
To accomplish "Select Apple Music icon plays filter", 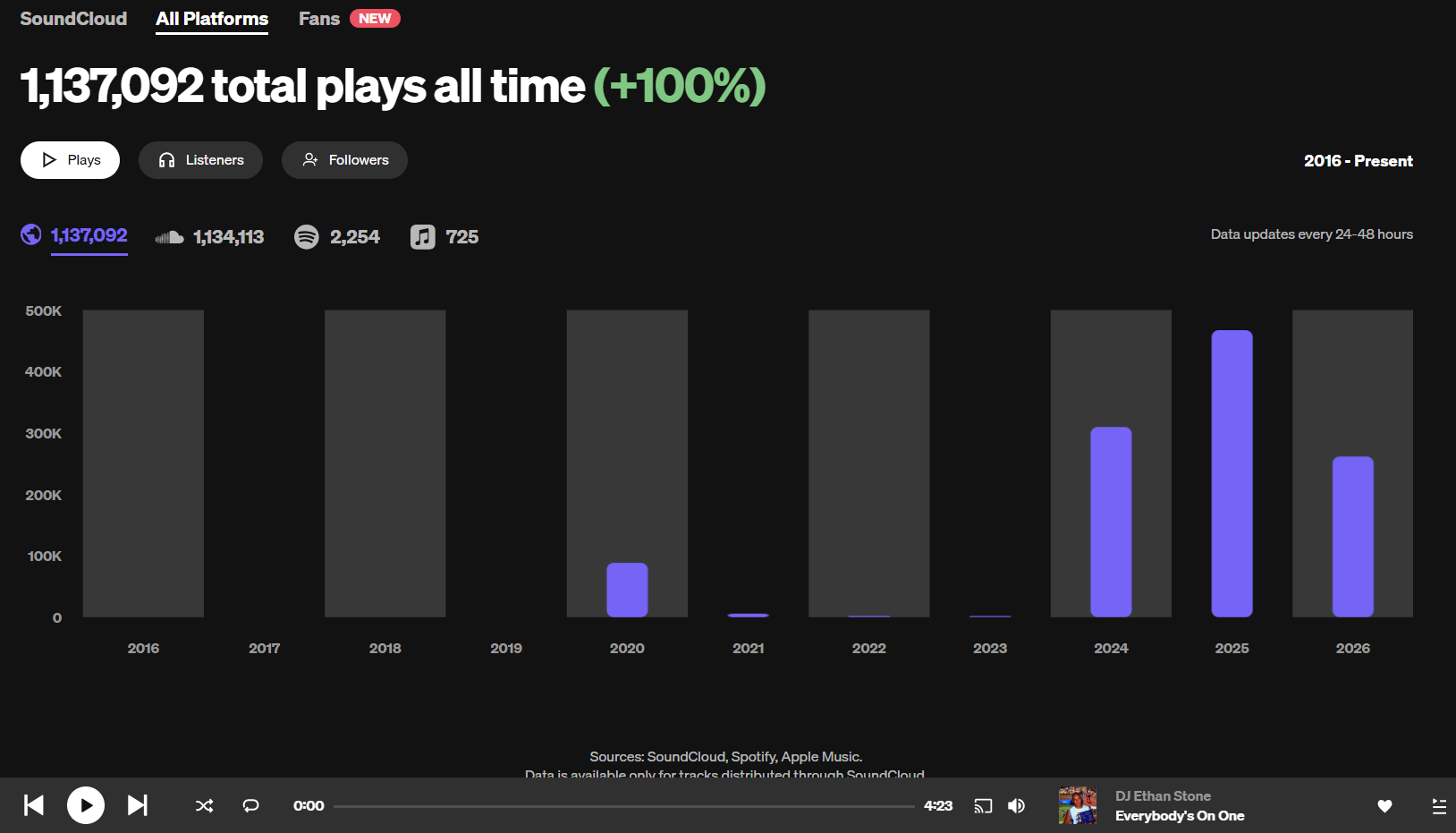I will tap(423, 237).
